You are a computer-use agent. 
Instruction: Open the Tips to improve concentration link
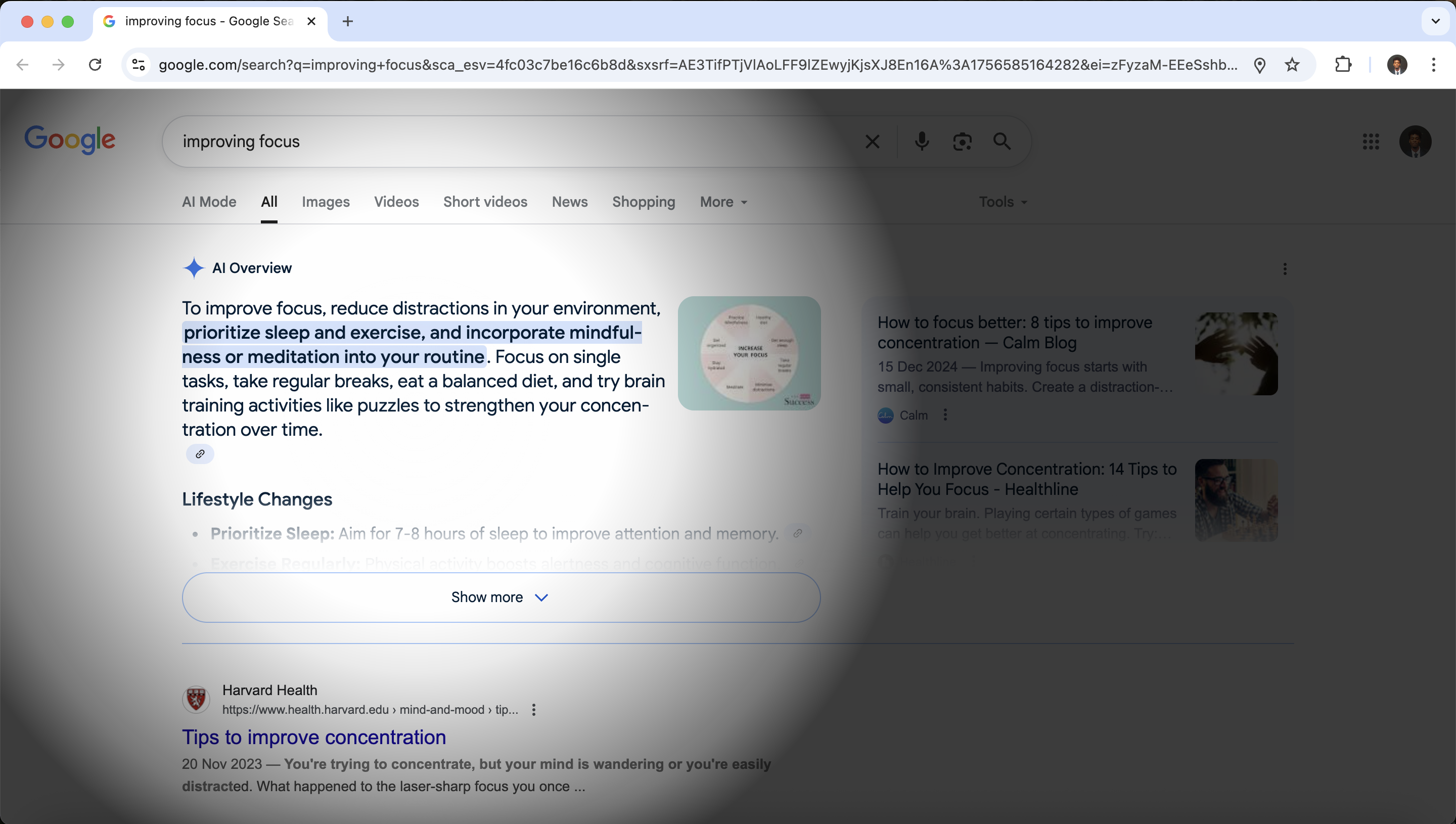click(314, 736)
